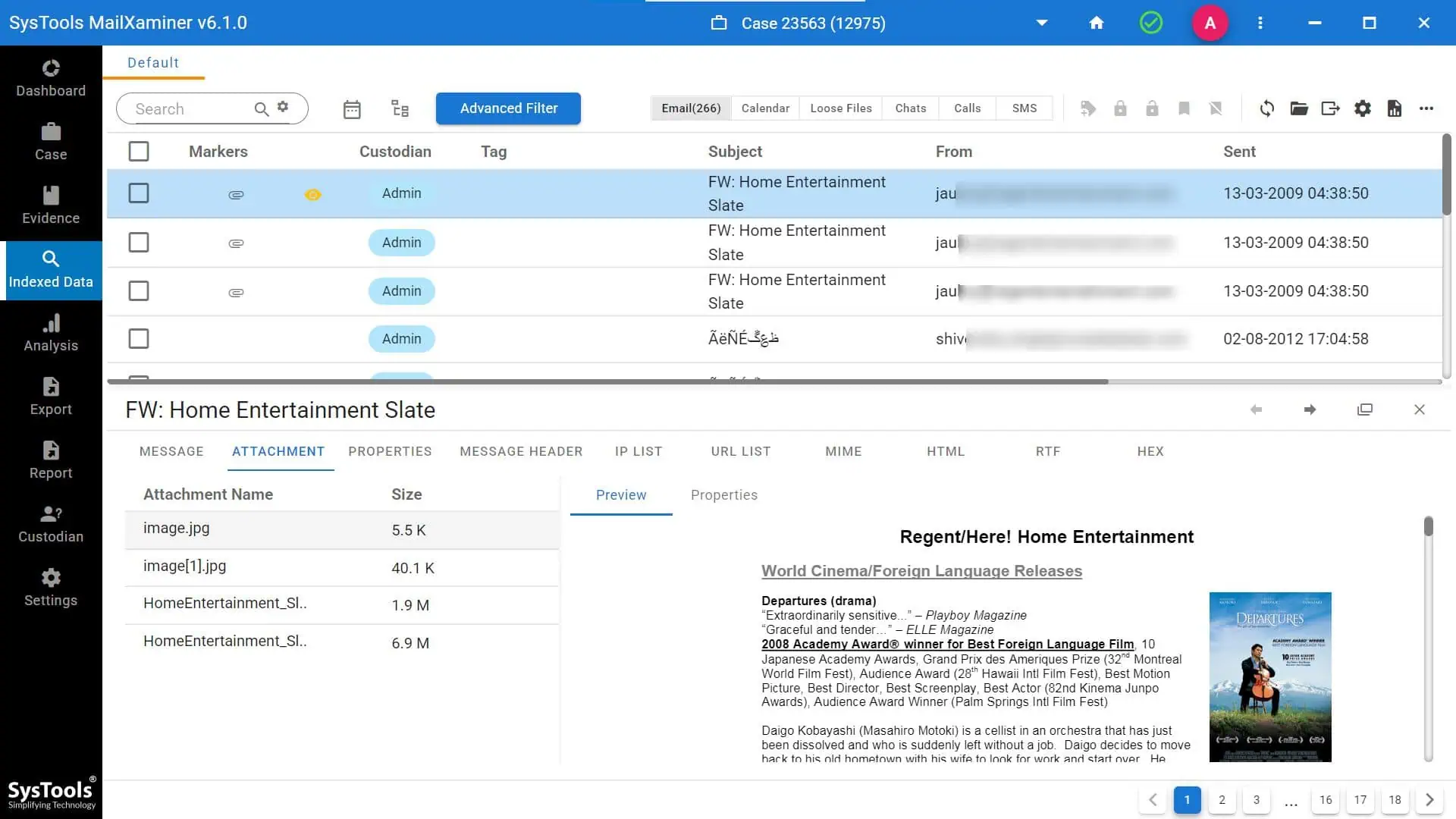Screen dimensions: 1456x819
Task: Go to next email with right arrow
Action: (1310, 409)
